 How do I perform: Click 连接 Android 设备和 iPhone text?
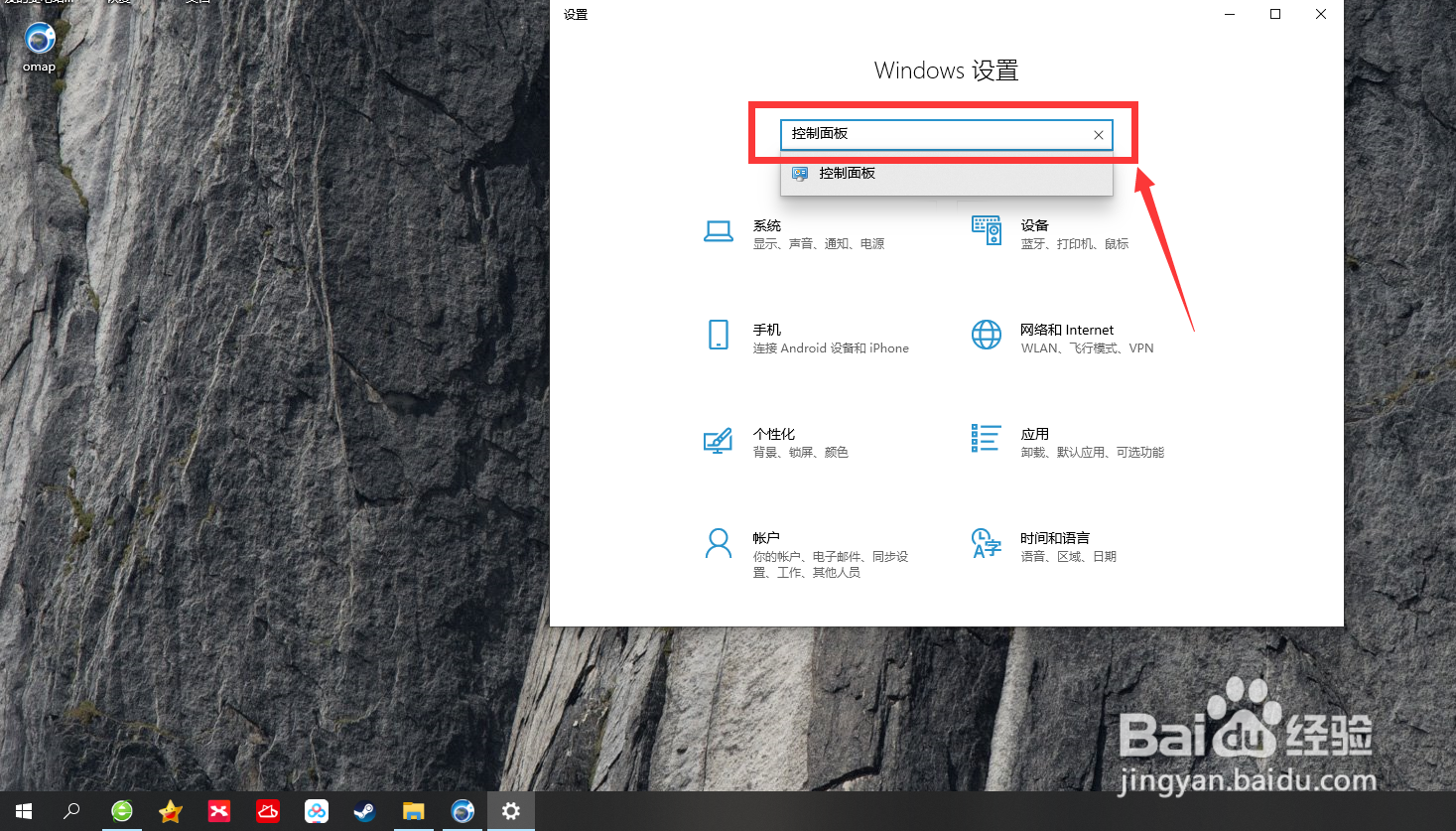pos(831,348)
